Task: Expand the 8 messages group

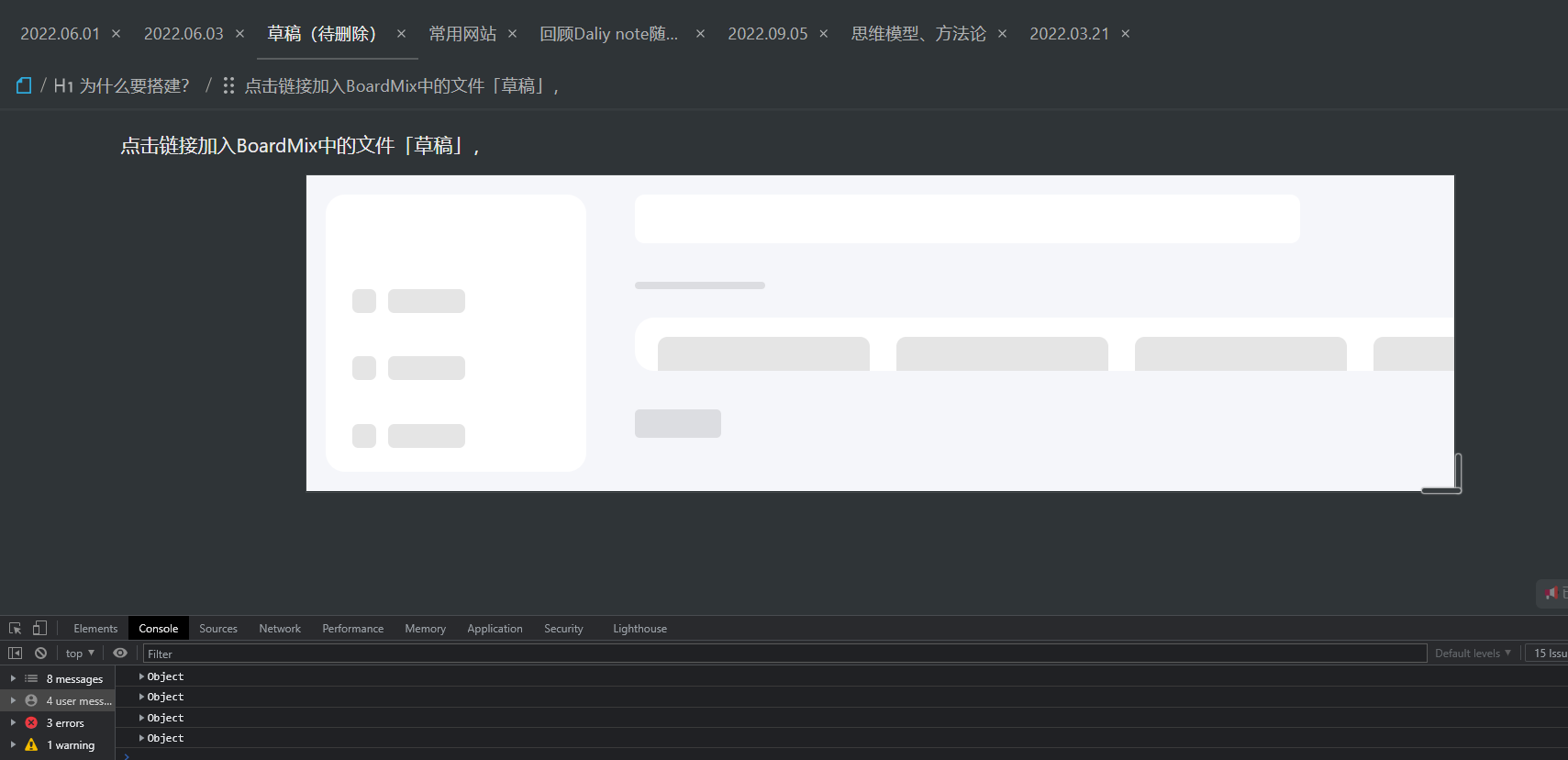Action: 13,679
